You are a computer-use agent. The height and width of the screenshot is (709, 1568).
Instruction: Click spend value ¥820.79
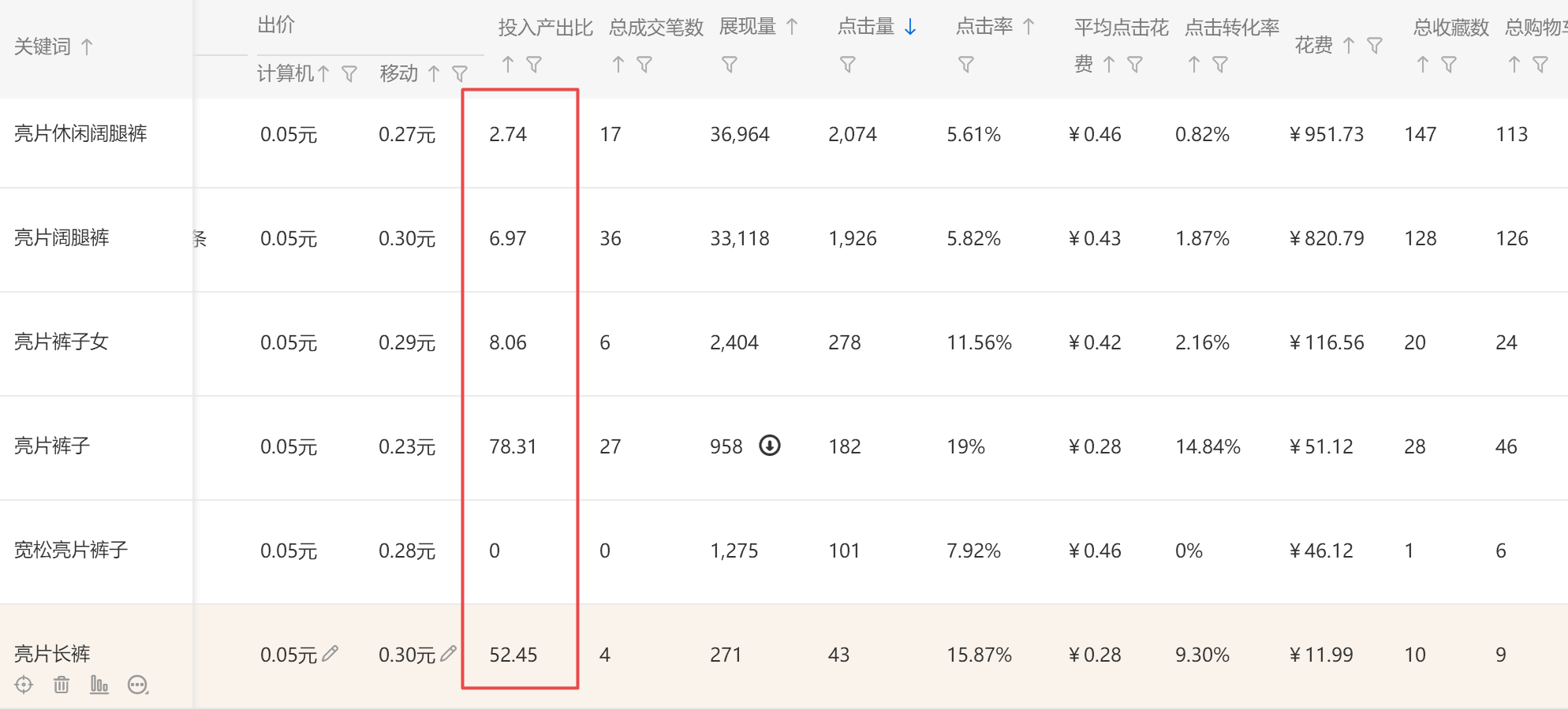click(1327, 238)
